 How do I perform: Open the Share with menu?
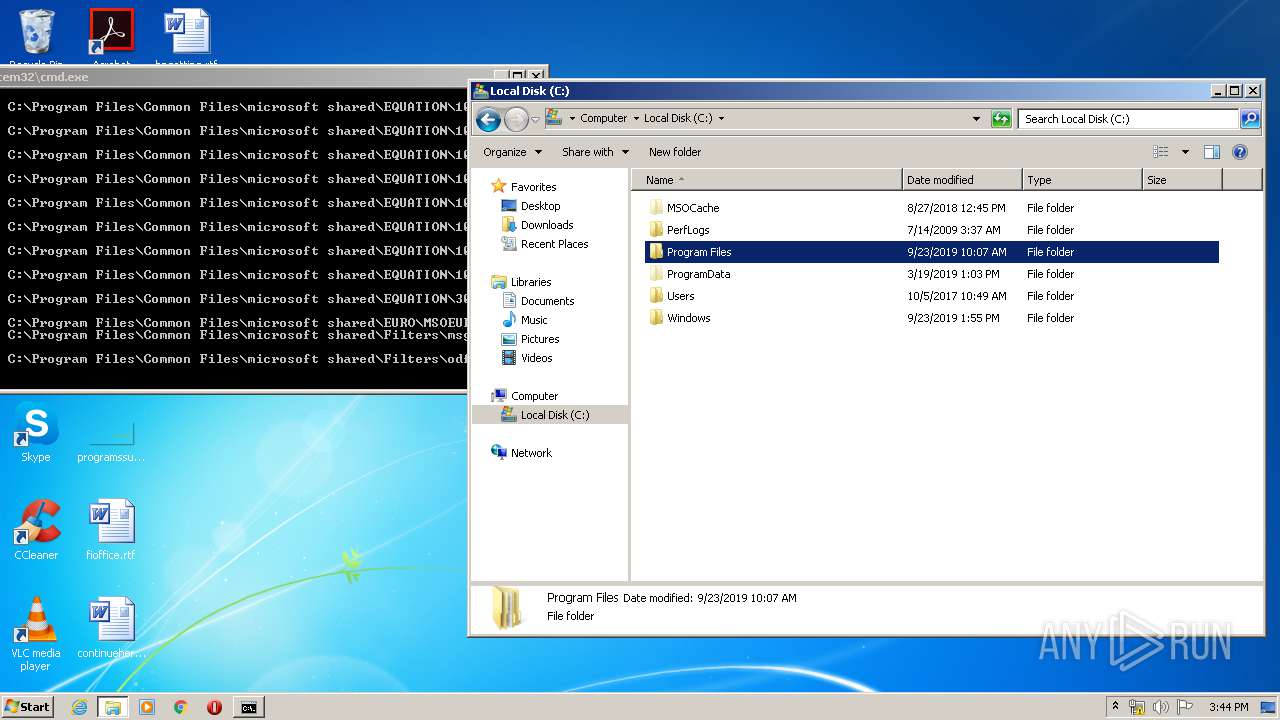[x=595, y=152]
